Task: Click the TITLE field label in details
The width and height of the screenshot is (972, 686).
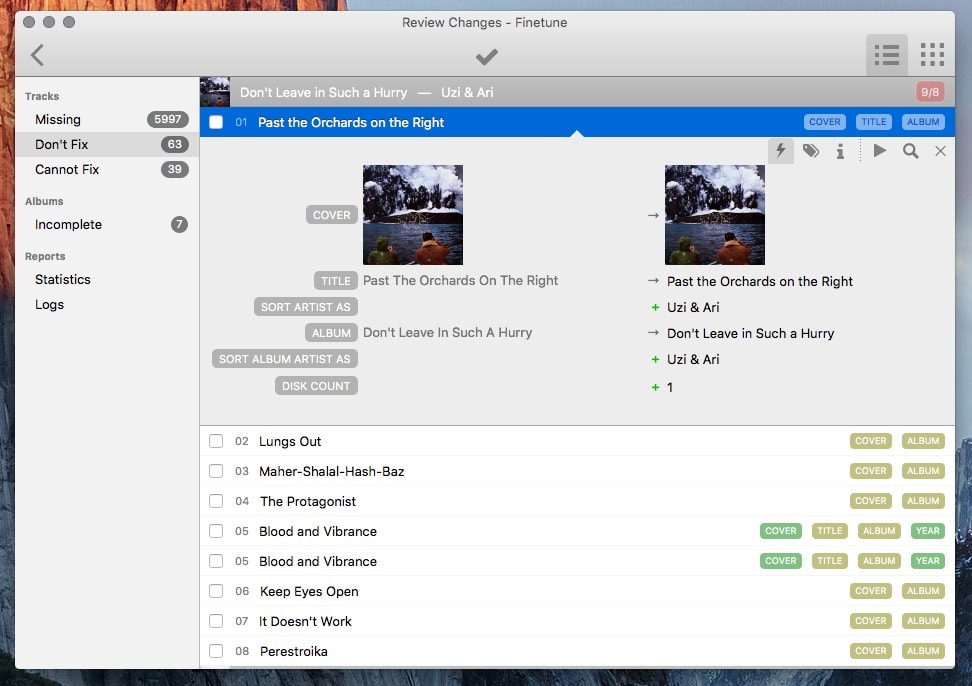Action: (x=335, y=281)
